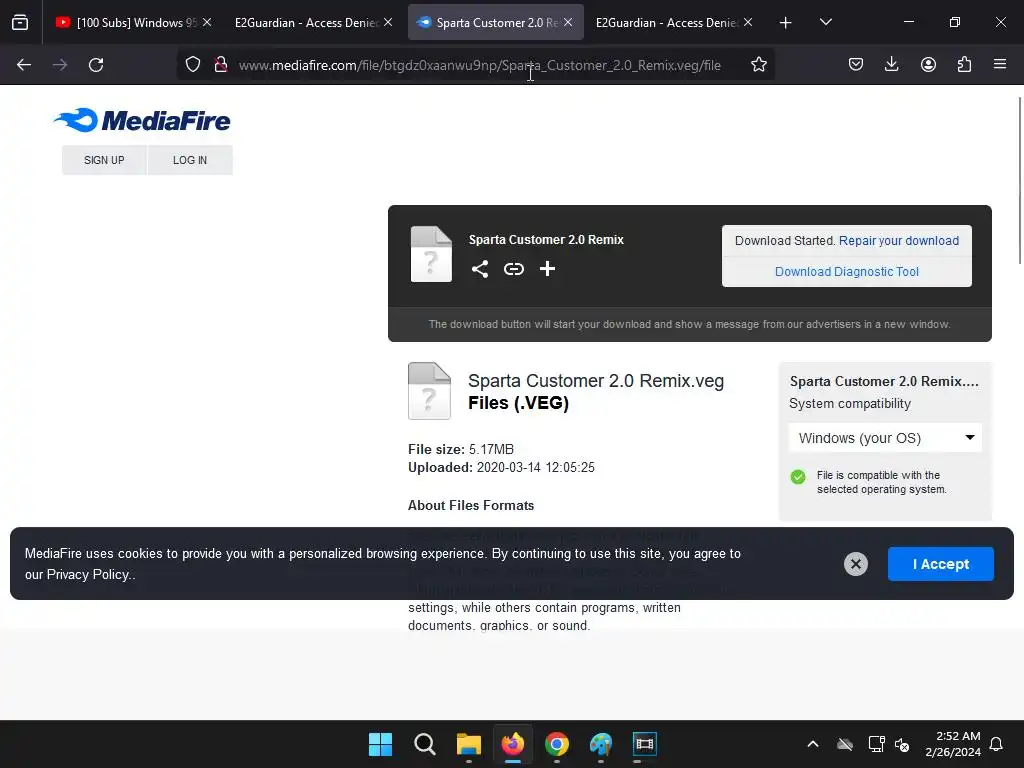Open the extensions puzzle icon
1024x768 pixels.
point(964,64)
